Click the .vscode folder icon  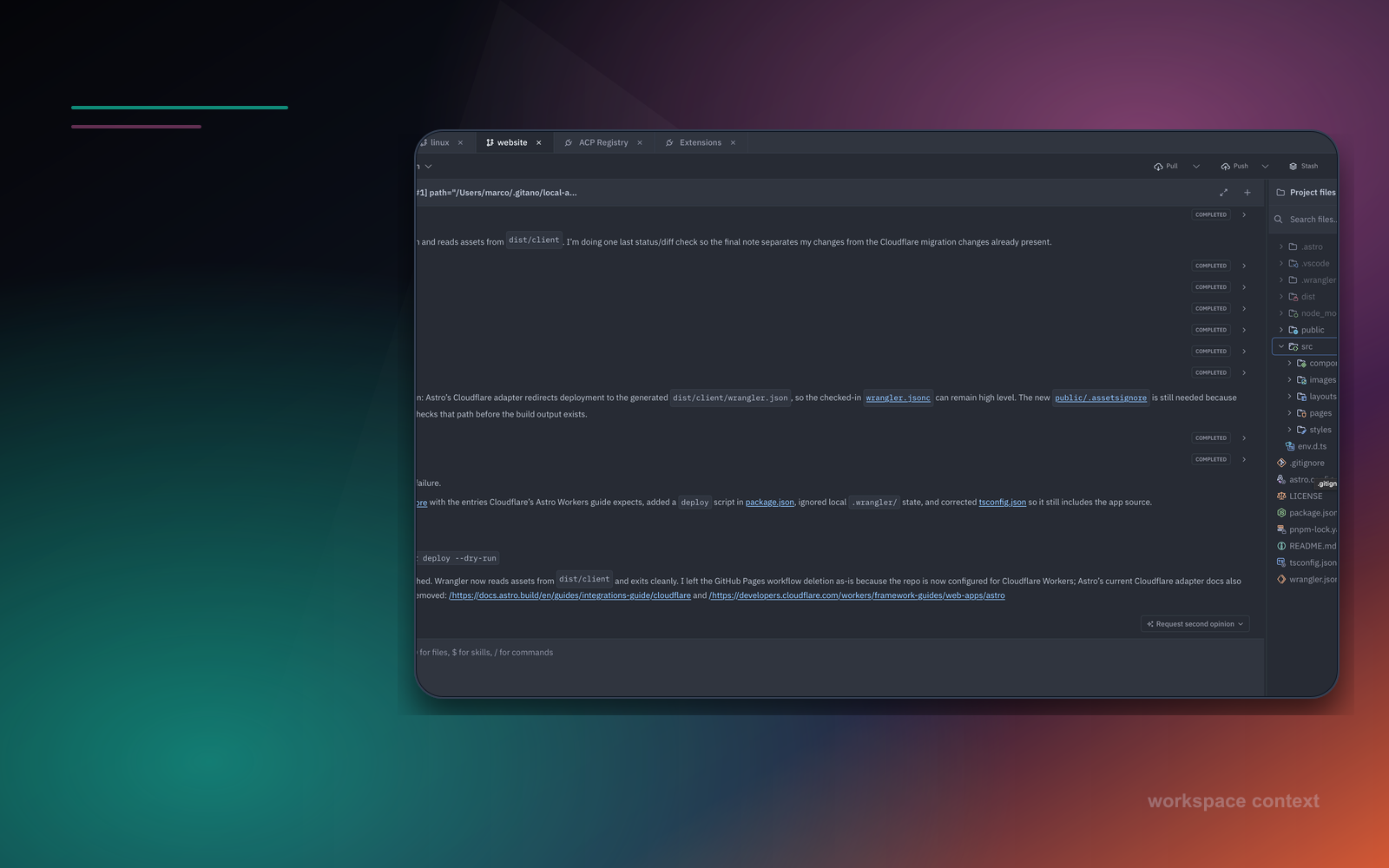[x=1294, y=263]
